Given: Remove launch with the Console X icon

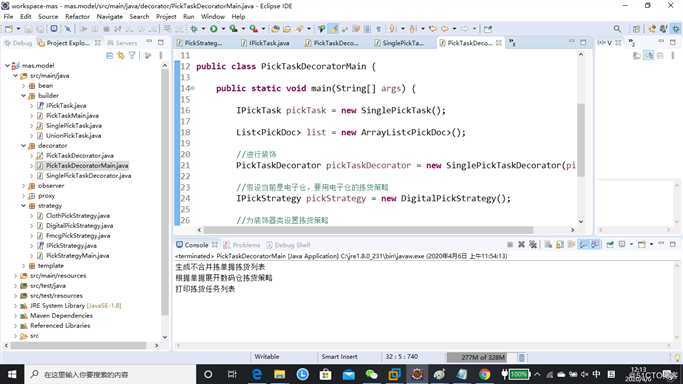Looking at the screenshot, I should 521,244.
